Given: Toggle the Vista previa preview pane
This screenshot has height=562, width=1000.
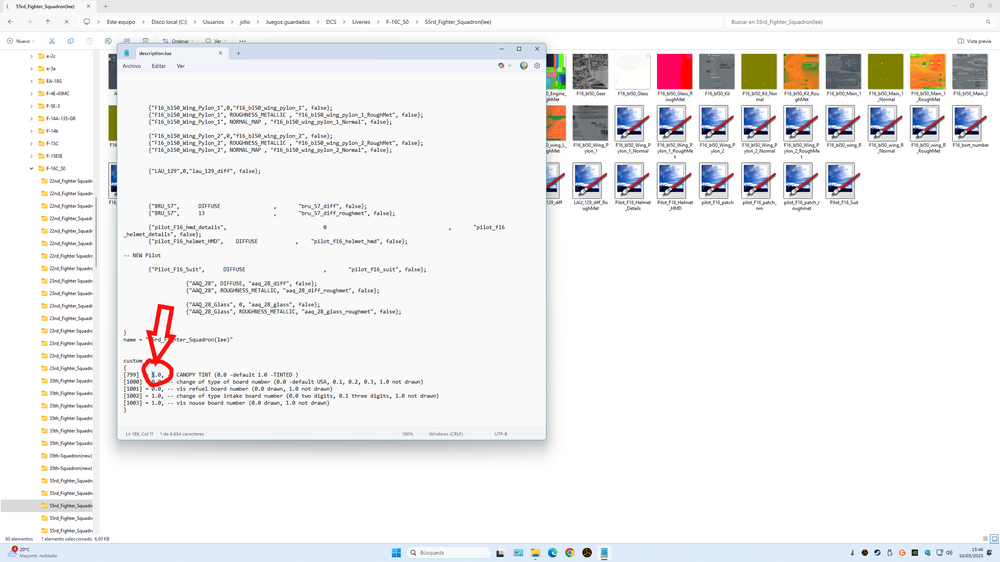Looking at the screenshot, I should (974, 41).
